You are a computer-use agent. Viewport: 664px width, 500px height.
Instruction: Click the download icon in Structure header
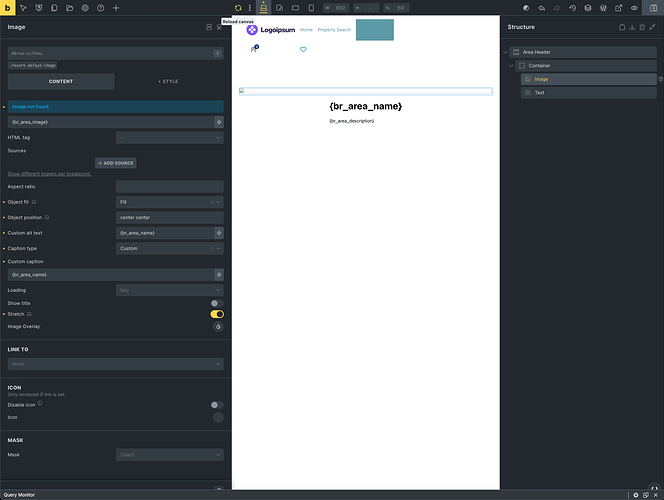click(632, 27)
